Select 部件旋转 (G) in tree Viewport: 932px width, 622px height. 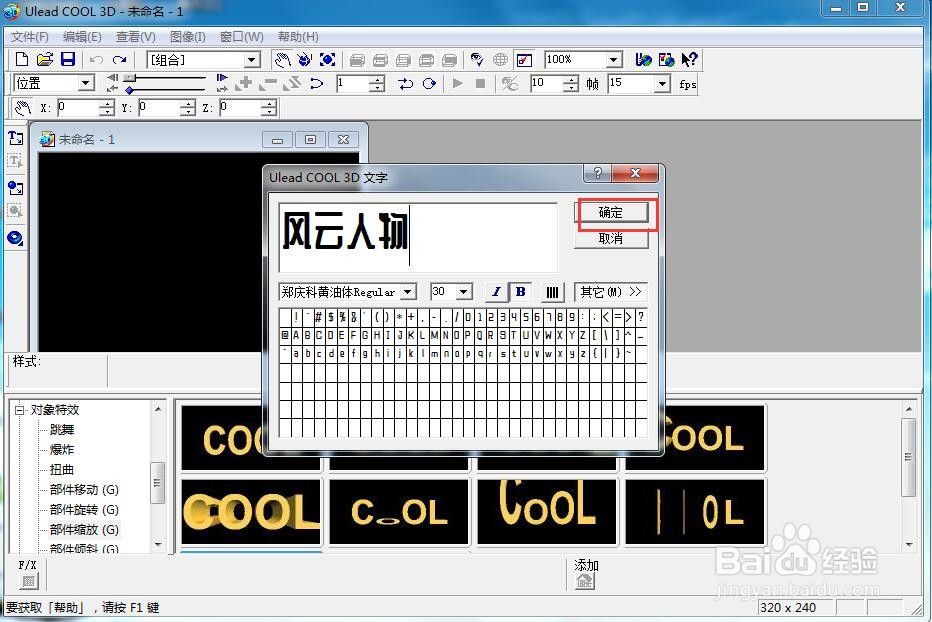tap(84, 510)
